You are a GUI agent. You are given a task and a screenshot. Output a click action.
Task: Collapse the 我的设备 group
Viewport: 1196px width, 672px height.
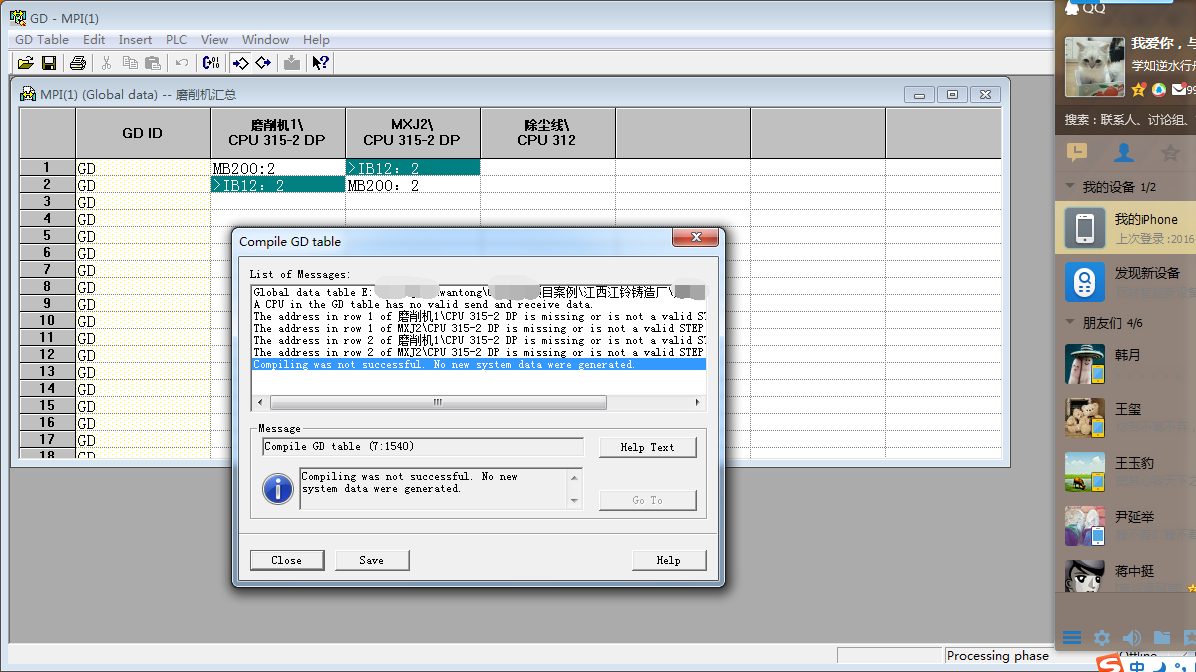pos(1071,187)
